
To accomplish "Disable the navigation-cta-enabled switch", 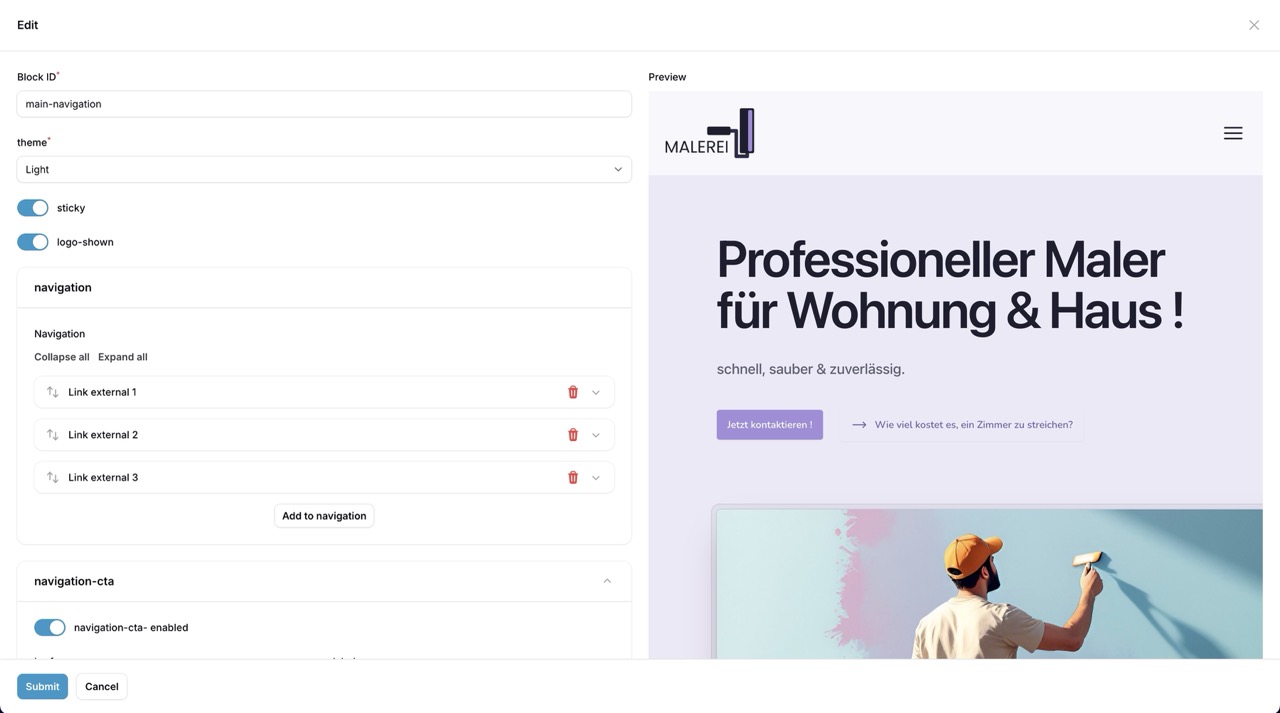I will click(x=49, y=627).
